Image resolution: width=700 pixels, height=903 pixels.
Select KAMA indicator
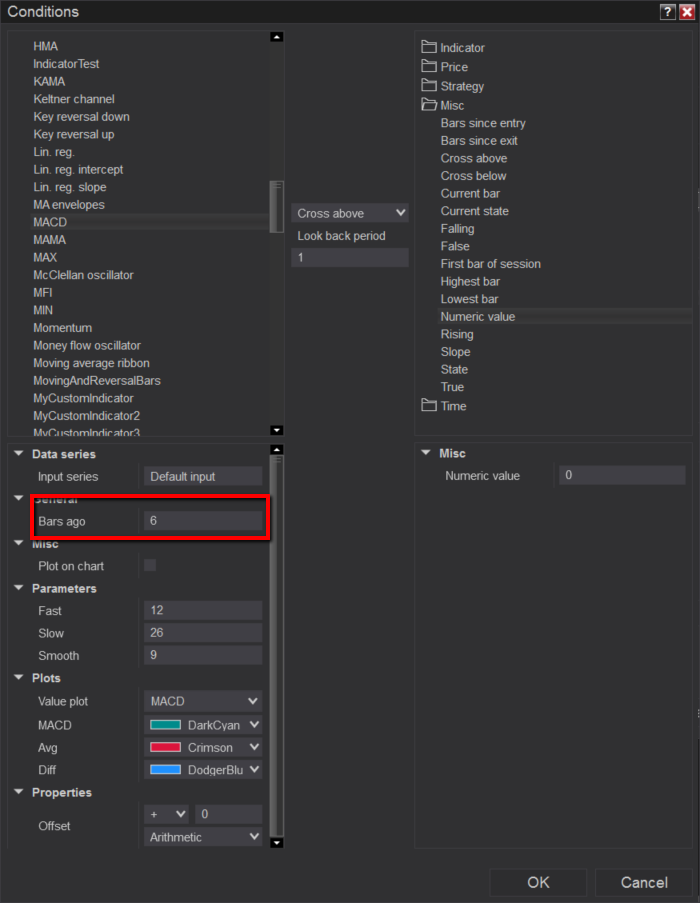click(x=49, y=82)
